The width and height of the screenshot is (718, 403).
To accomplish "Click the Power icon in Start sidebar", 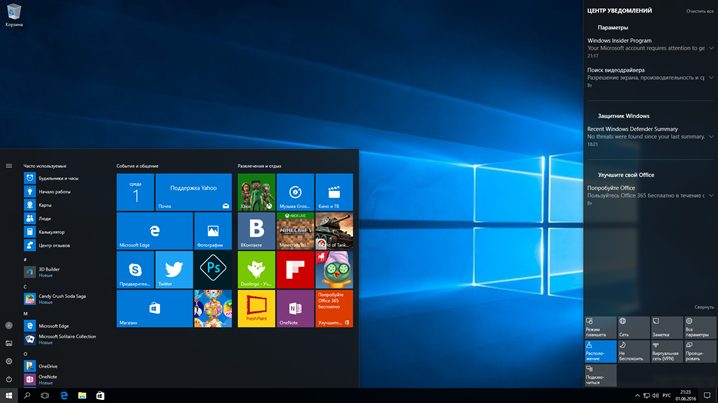I will (9, 379).
